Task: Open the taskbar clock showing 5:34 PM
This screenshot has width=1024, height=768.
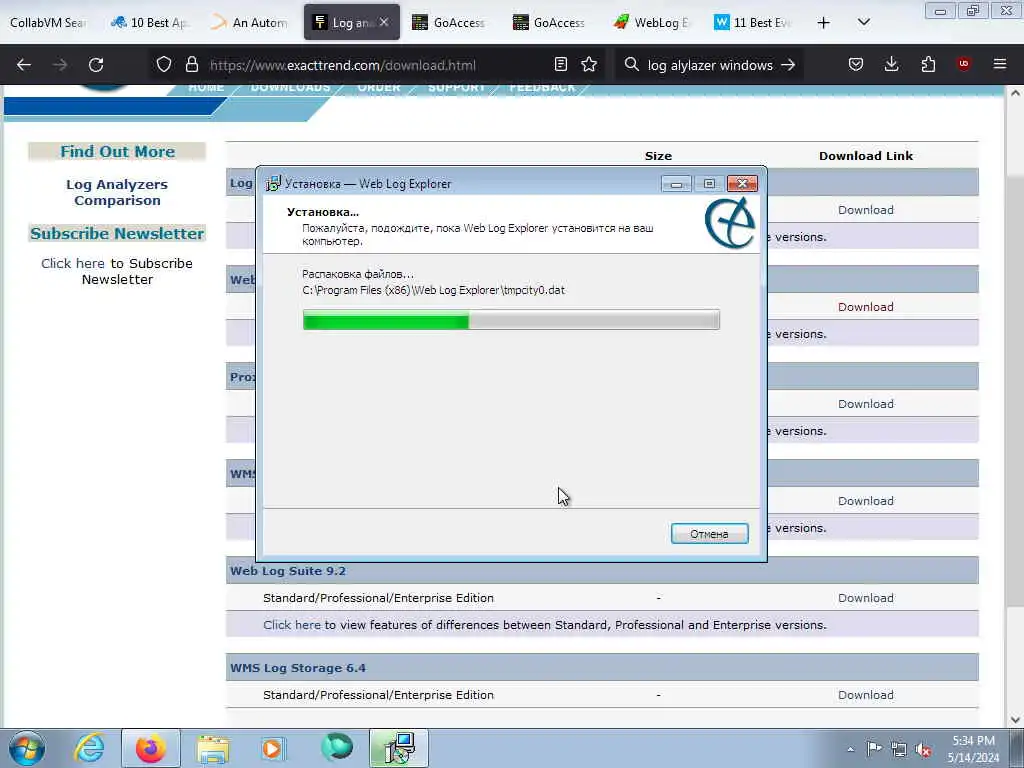Action: [x=973, y=749]
